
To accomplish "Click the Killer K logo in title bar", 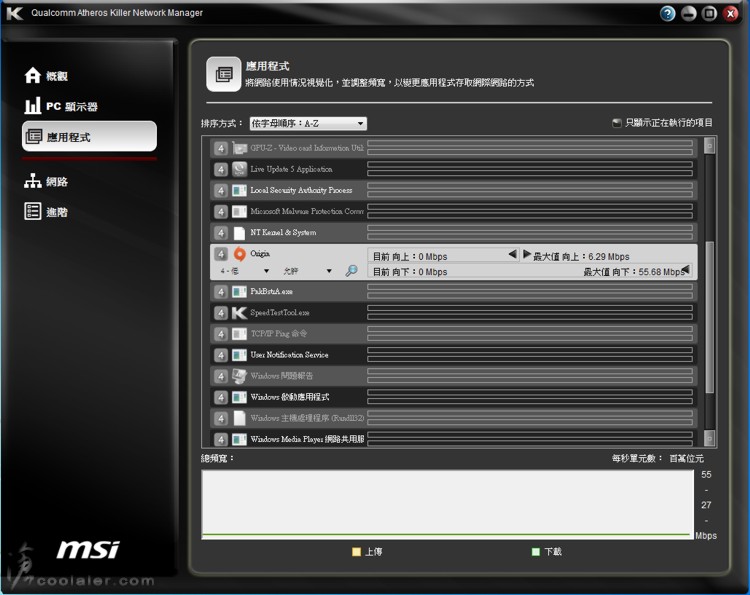I will click(x=14, y=13).
